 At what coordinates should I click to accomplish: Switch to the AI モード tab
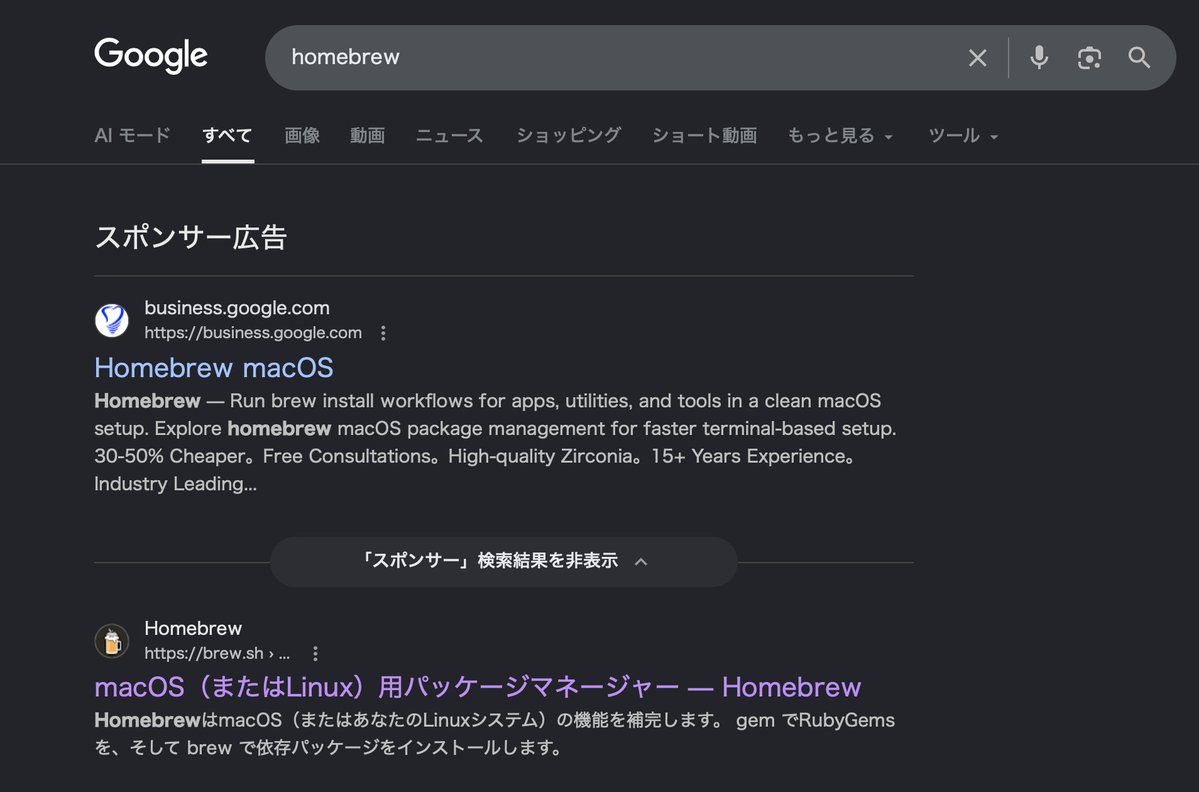click(132, 135)
